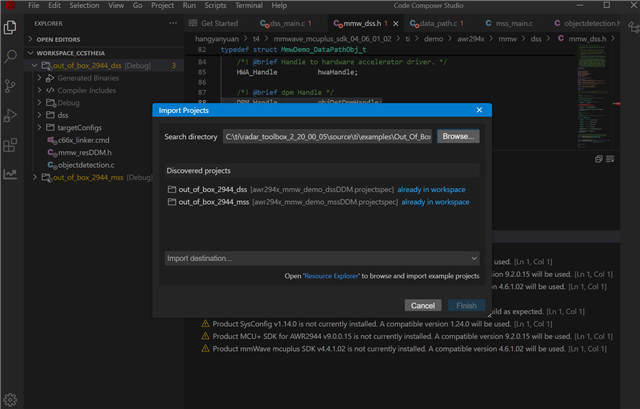Collapse the WORKSPACE_CCSTHEIA section
This screenshot has height=409, width=640.
click(x=30, y=53)
